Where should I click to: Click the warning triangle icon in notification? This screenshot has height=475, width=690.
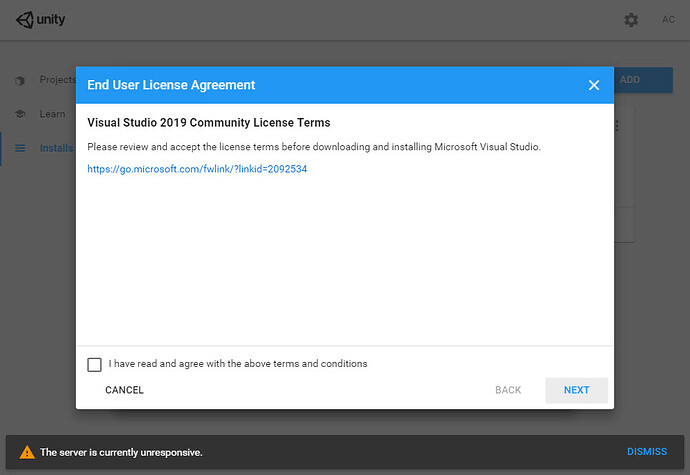pyautogui.click(x=27, y=452)
